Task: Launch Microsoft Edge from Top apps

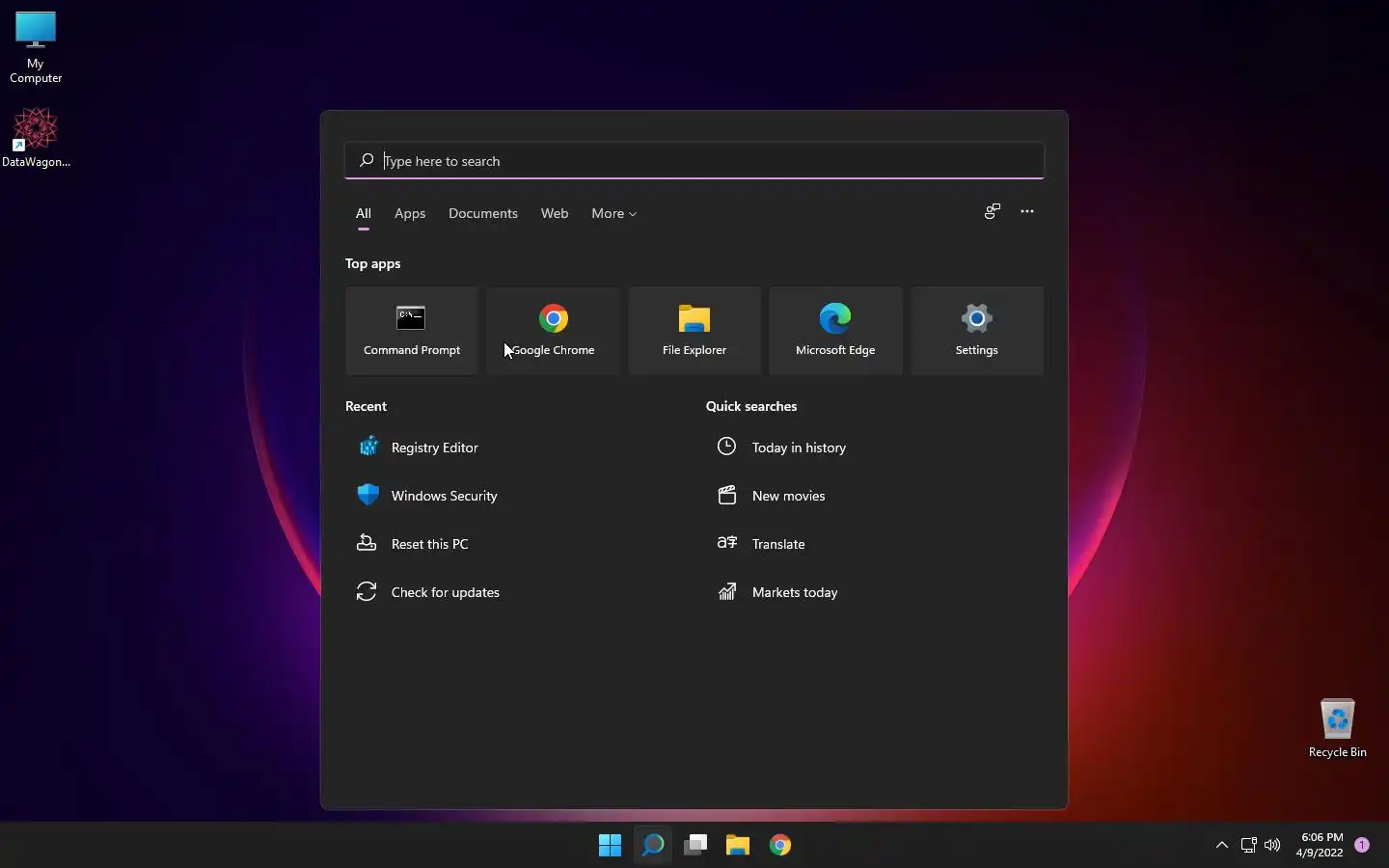Action: 835,331
